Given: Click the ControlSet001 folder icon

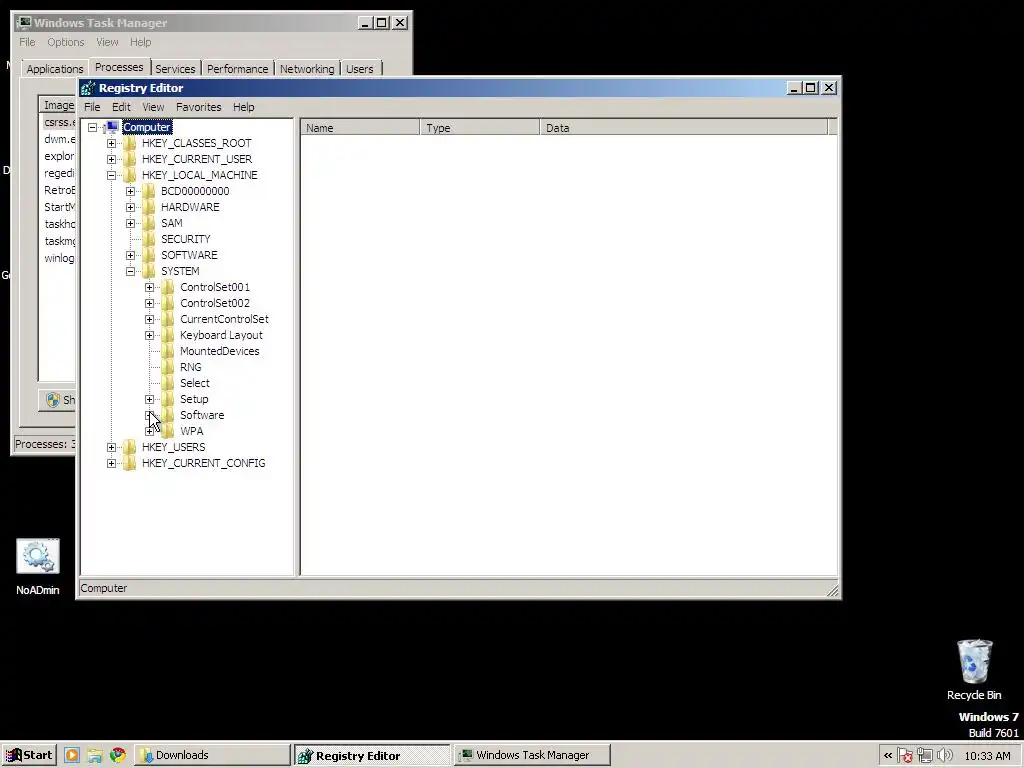Looking at the screenshot, I should 168,287.
